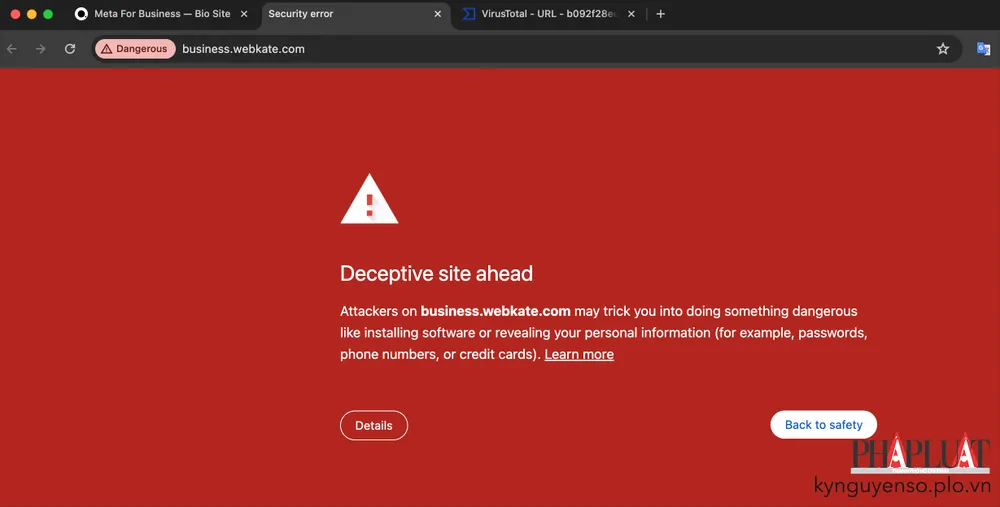
Task: Click bold business.webkate.com in warning text
Action: [496, 311]
